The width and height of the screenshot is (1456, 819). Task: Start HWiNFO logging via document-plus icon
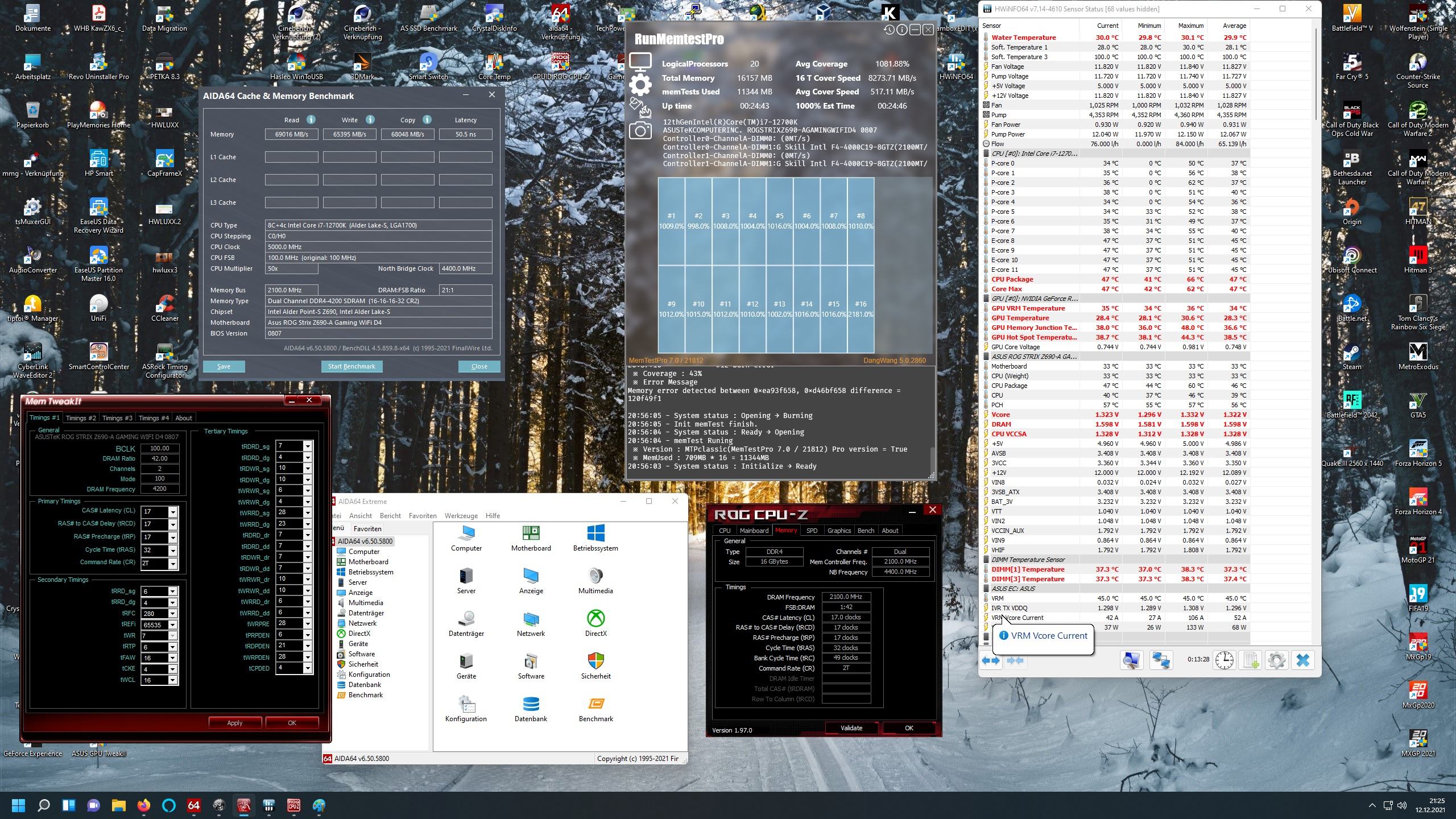(x=1251, y=660)
